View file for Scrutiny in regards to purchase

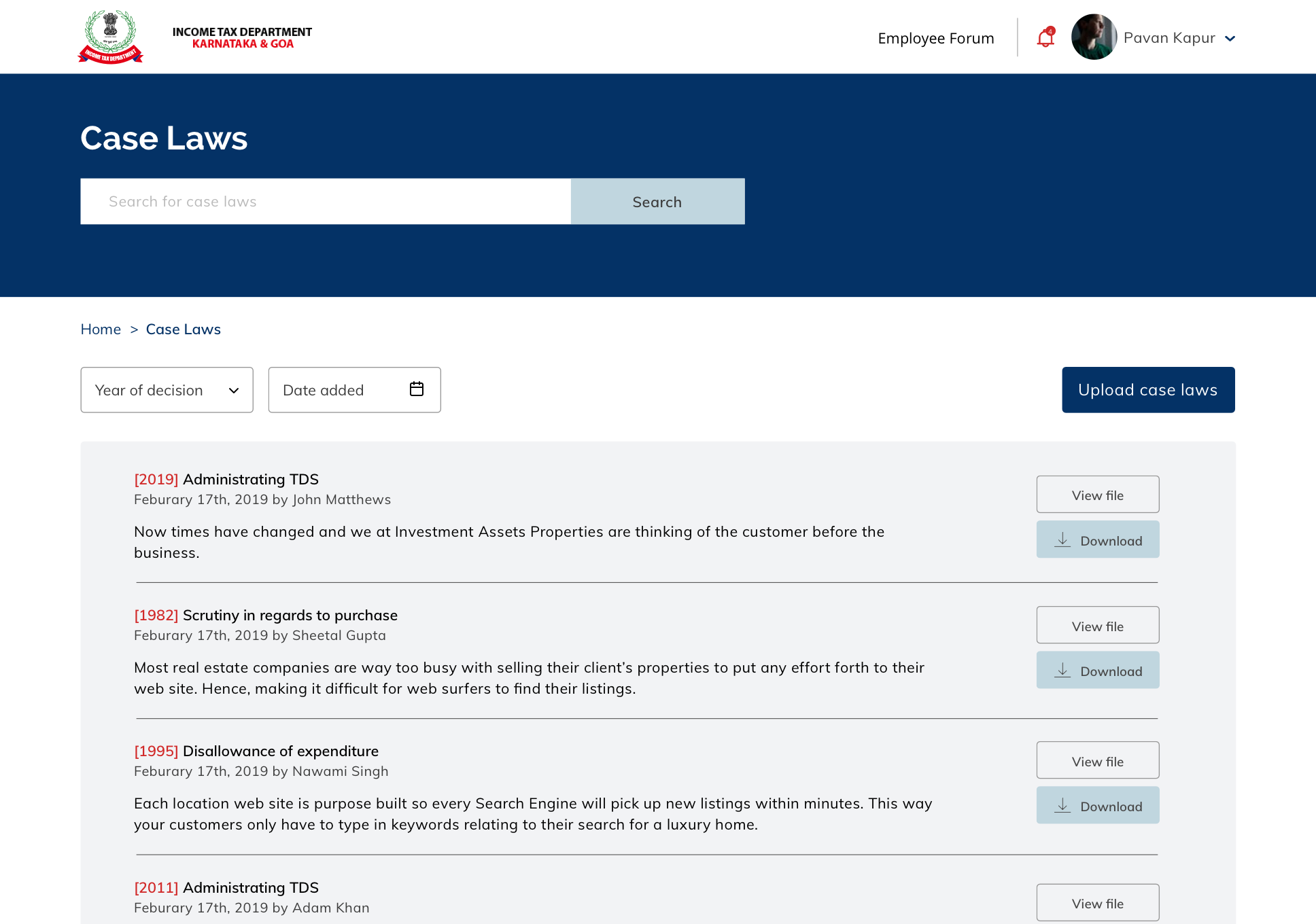point(1097,626)
